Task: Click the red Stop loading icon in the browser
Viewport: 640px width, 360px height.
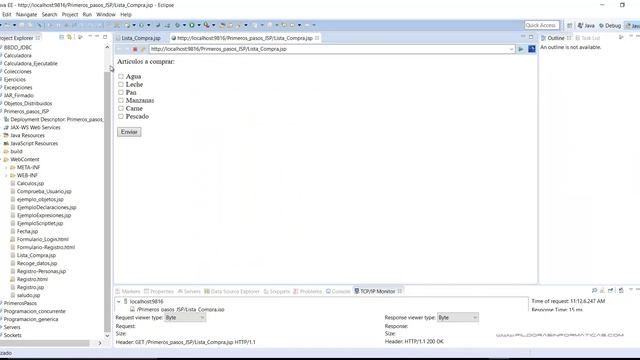Action: point(135,49)
